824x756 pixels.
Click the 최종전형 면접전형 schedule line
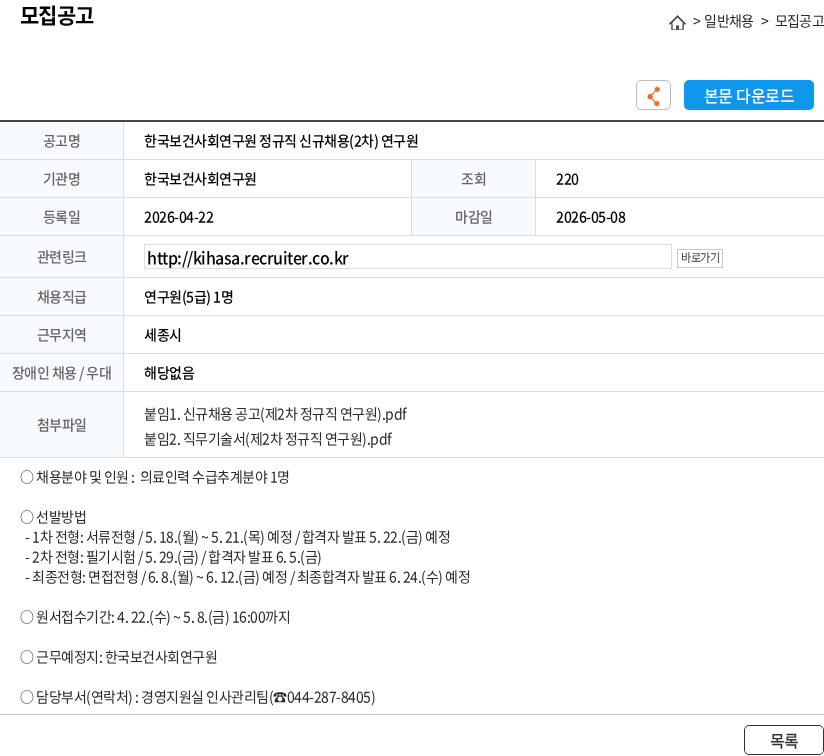[247, 577]
